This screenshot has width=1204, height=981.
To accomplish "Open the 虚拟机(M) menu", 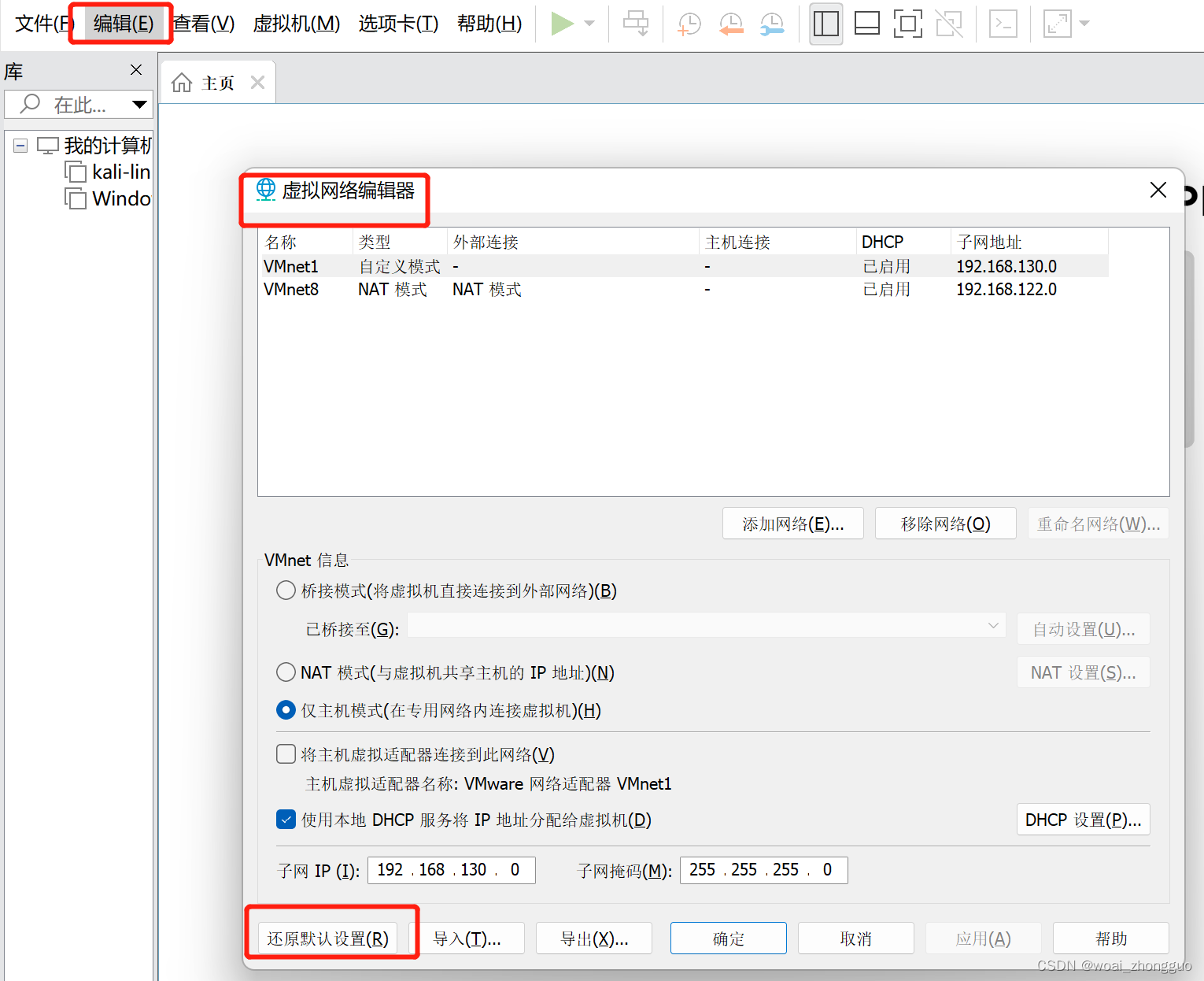I will (297, 24).
